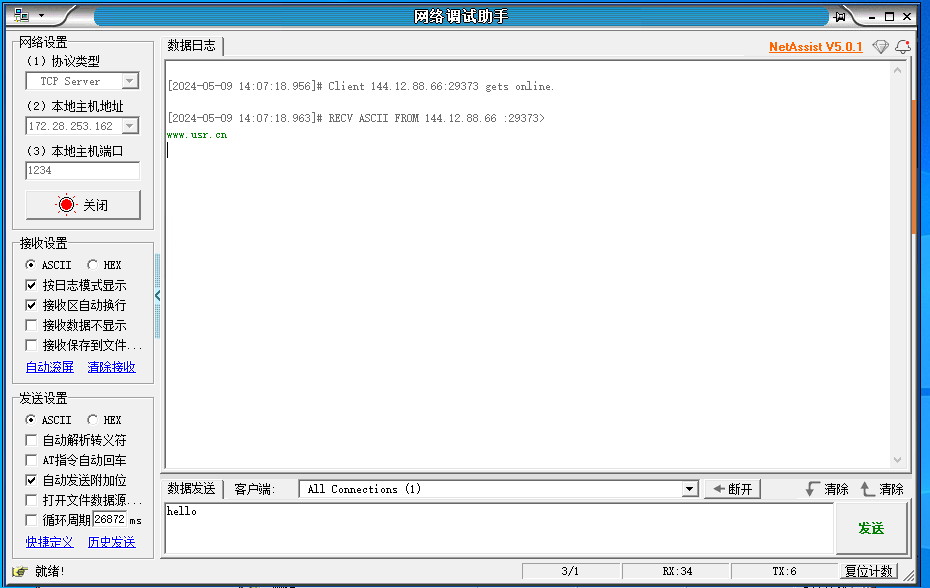Collapse the left settings panel arrow
930x588 pixels.
pyautogui.click(x=157, y=295)
